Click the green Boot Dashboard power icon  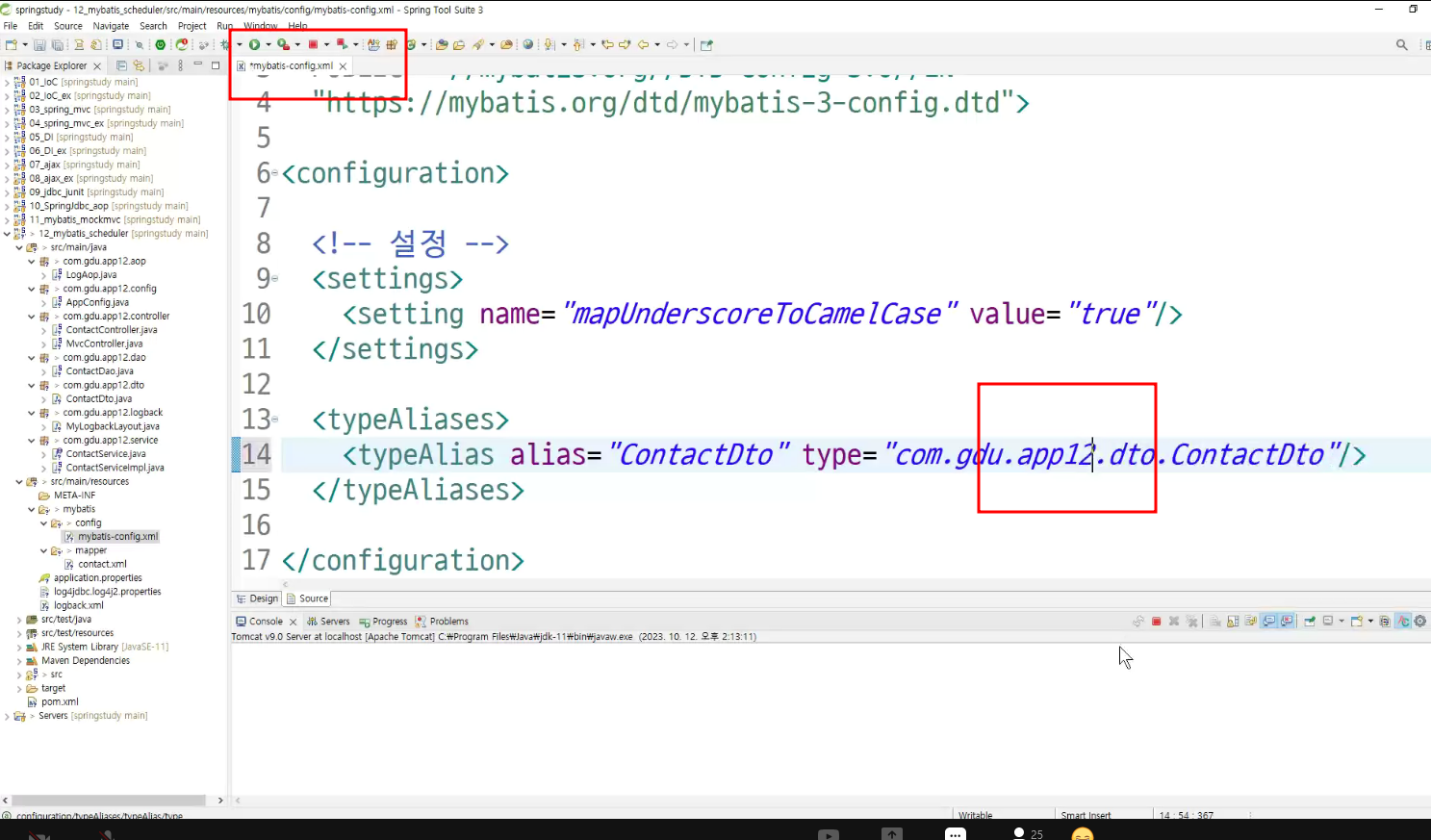click(x=160, y=44)
